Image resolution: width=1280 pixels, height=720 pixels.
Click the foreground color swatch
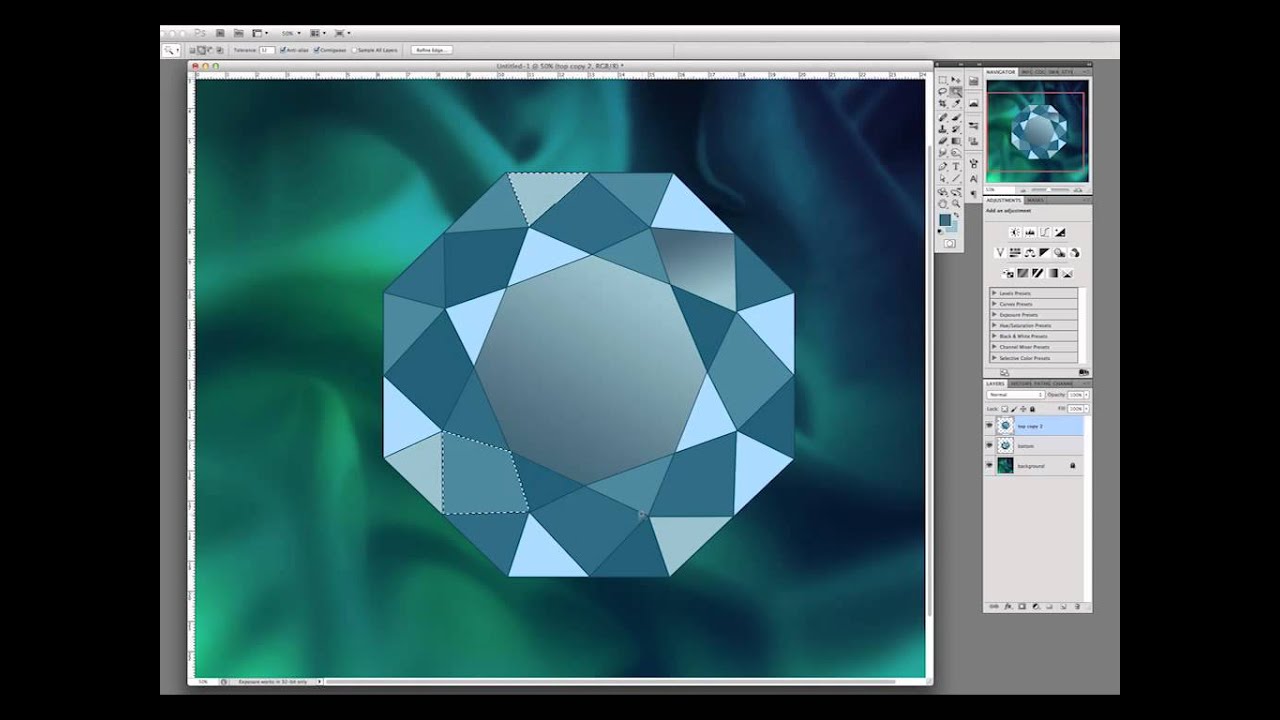tap(944, 219)
